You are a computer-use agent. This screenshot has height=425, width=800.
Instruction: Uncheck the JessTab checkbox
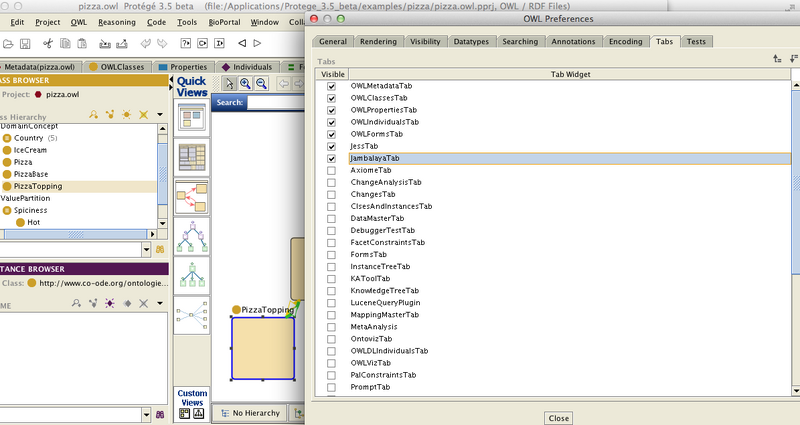point(332,146)
